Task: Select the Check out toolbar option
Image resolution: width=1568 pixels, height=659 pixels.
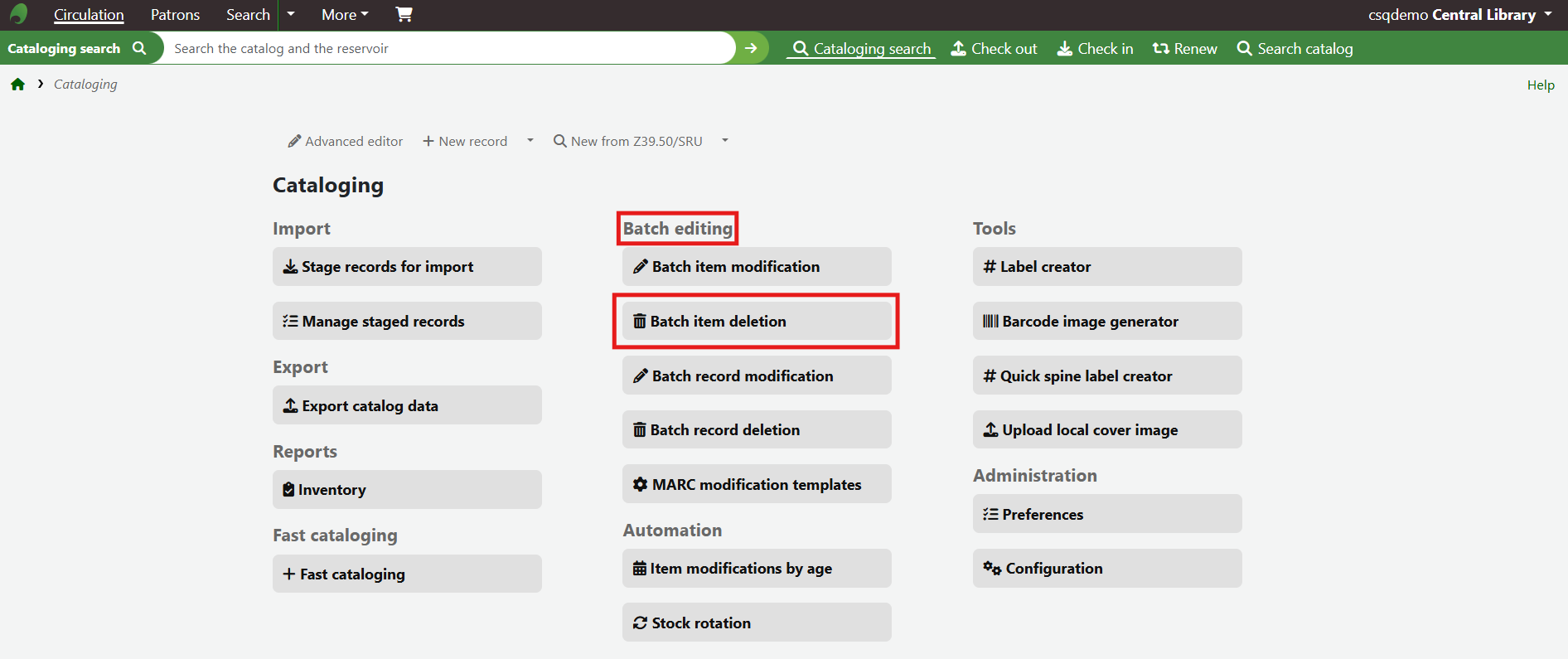Action: point(994,49)
